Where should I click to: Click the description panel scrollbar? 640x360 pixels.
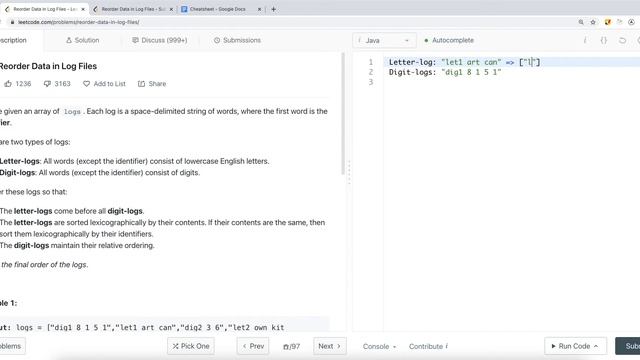click(343, 114)
